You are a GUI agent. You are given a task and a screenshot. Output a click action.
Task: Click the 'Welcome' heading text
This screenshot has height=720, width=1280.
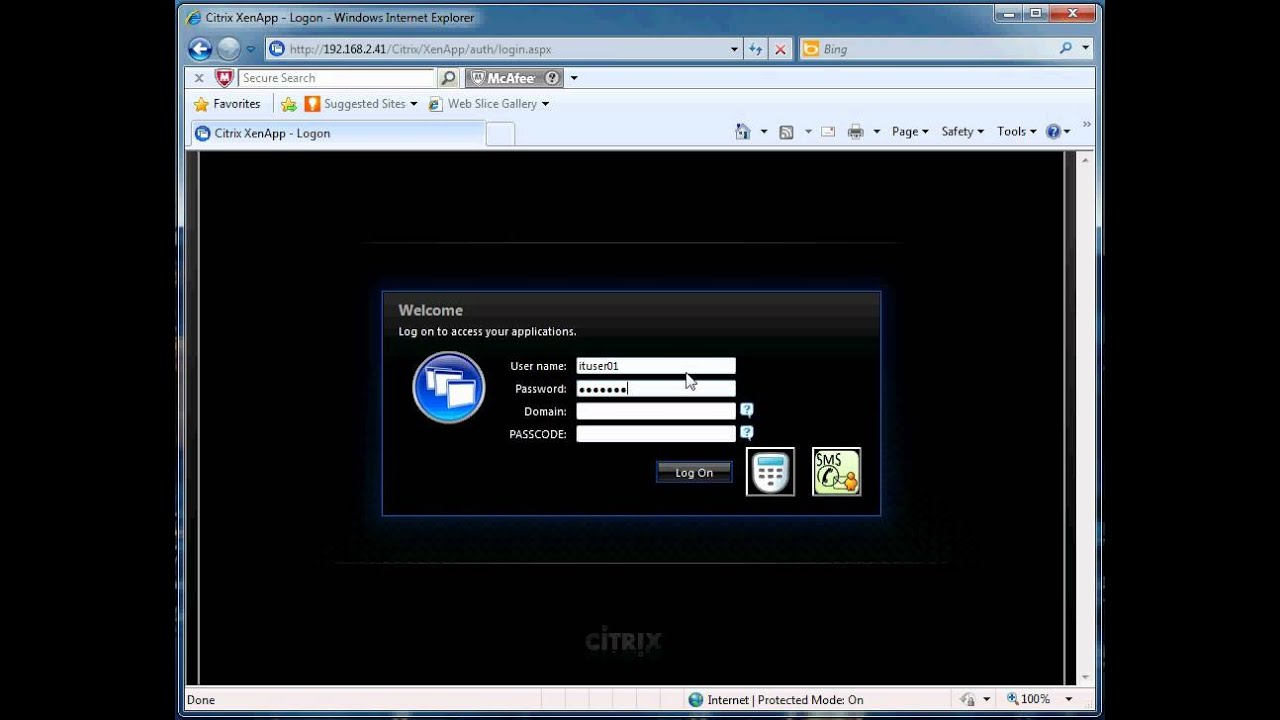(430, 310)
